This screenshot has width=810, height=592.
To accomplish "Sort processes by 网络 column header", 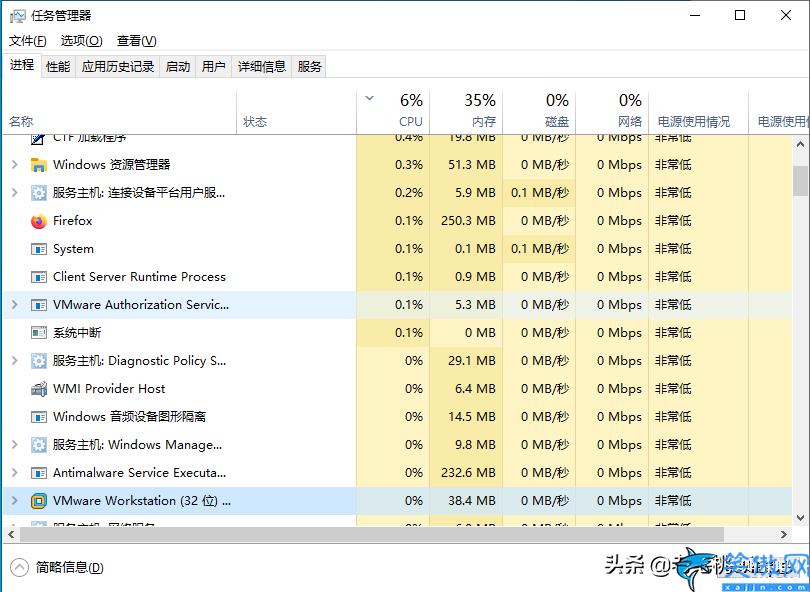I will 612,113.
